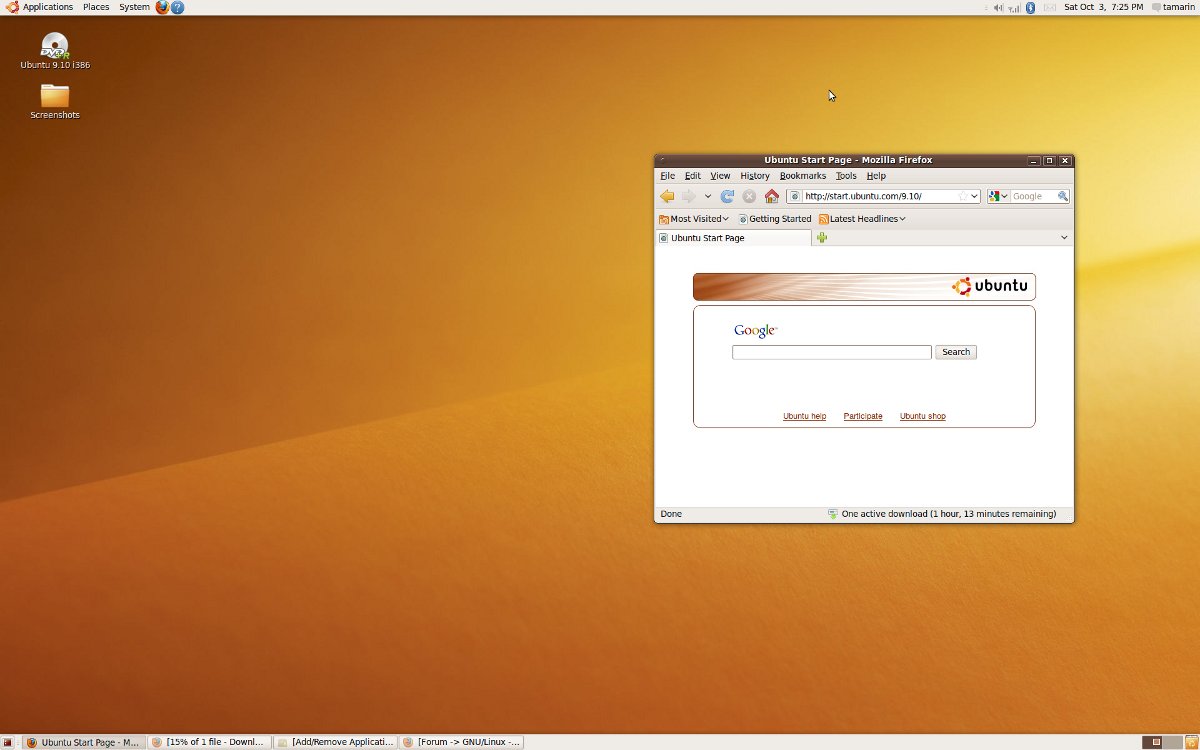
Task: Bookmark this page with the star icon
Action: pos(963,196)
